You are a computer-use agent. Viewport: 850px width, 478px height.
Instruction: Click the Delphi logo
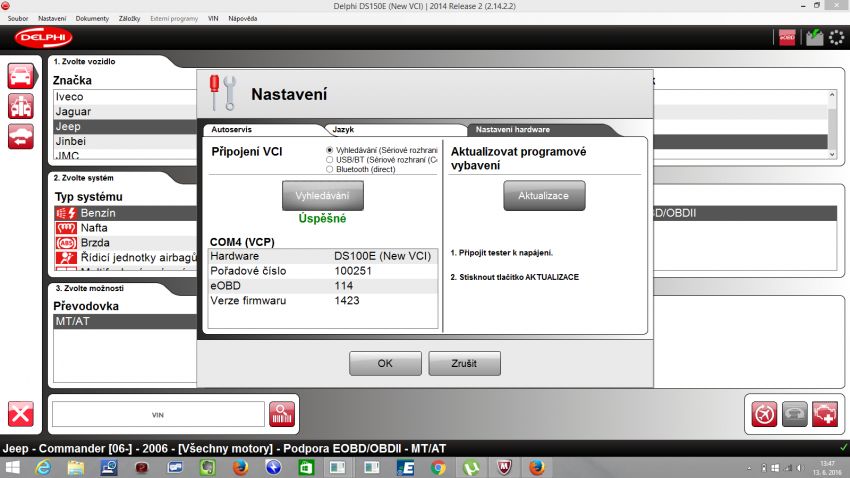click(x=43, y=37)
